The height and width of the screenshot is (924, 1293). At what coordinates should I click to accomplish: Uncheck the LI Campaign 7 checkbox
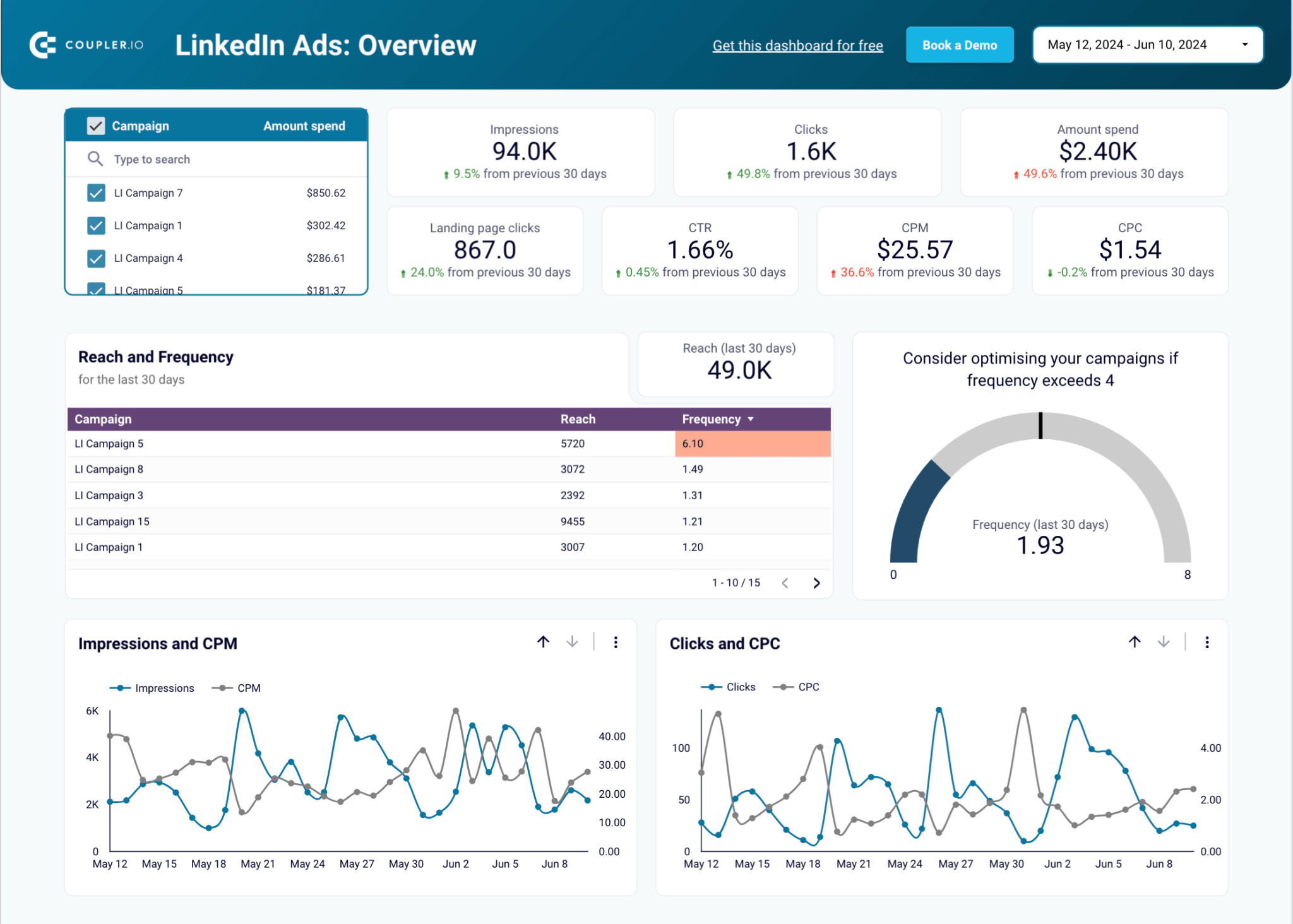[x=95, y=192]
